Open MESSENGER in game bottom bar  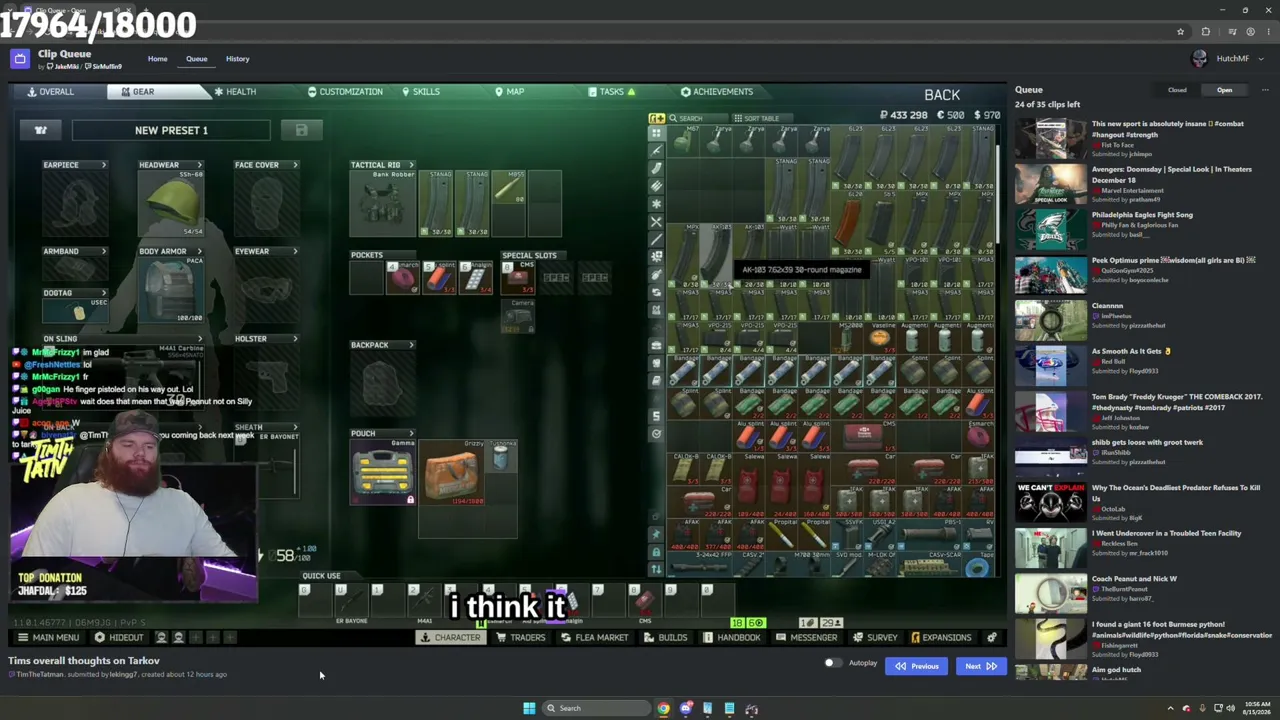tap(807, 637)
